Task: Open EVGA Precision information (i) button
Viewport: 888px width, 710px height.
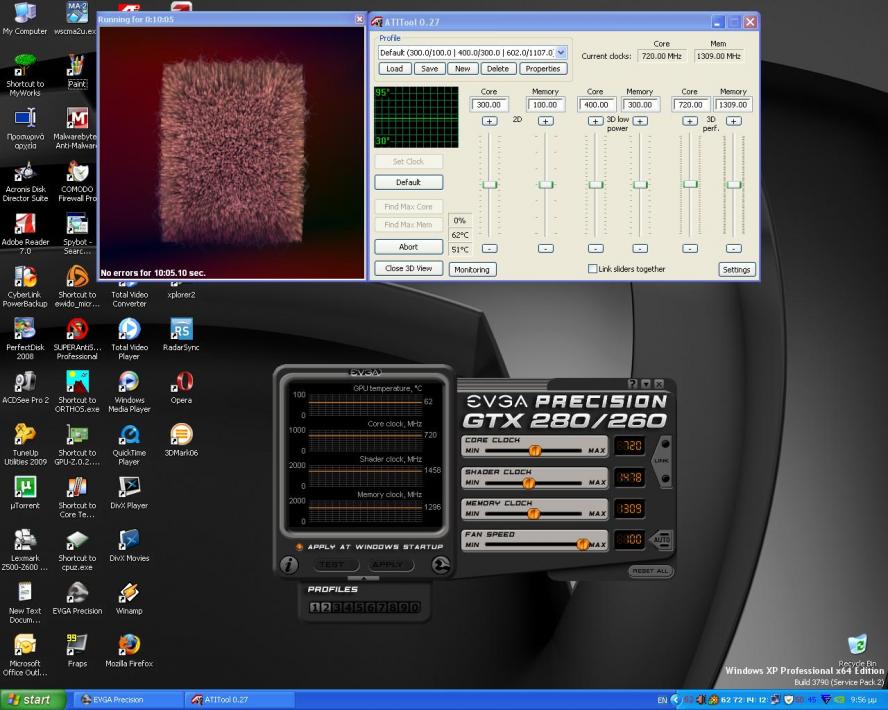Action: click(289, 564)
